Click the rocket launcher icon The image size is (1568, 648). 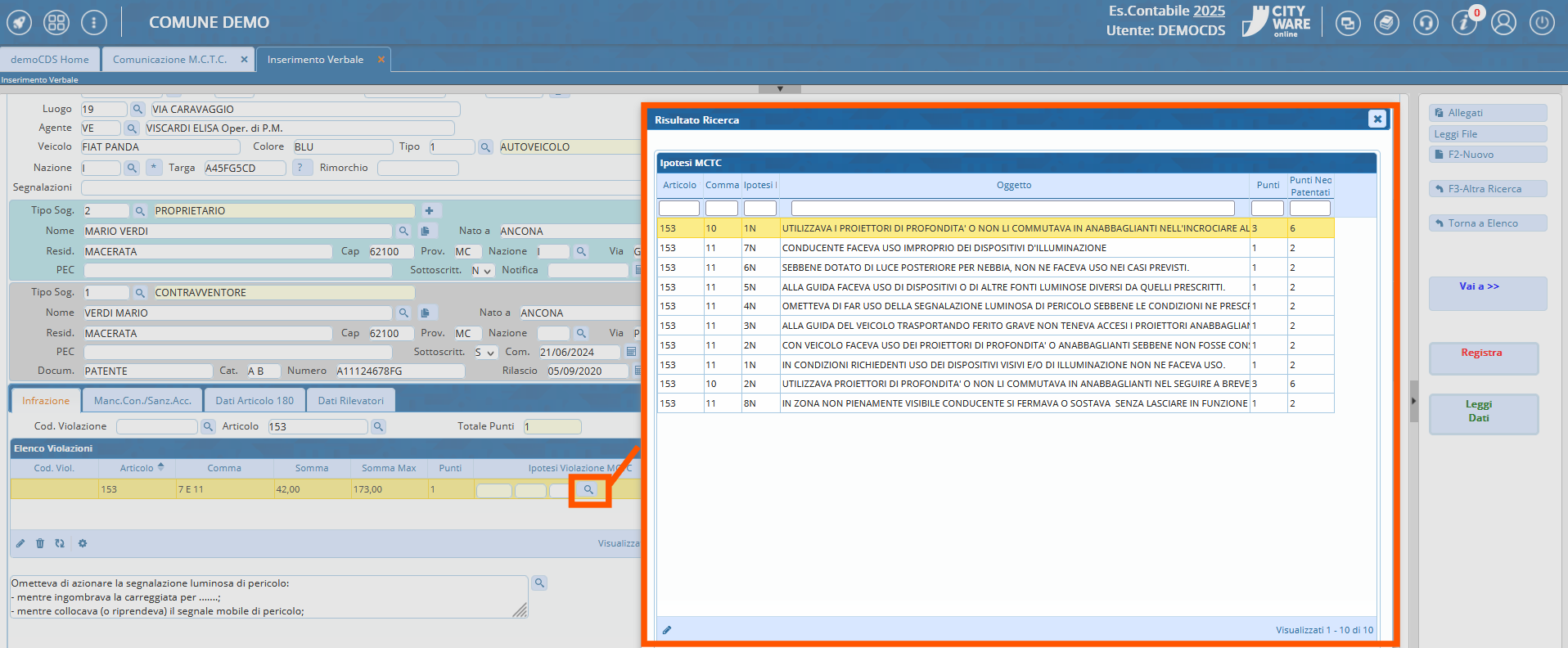pos(20,22)
